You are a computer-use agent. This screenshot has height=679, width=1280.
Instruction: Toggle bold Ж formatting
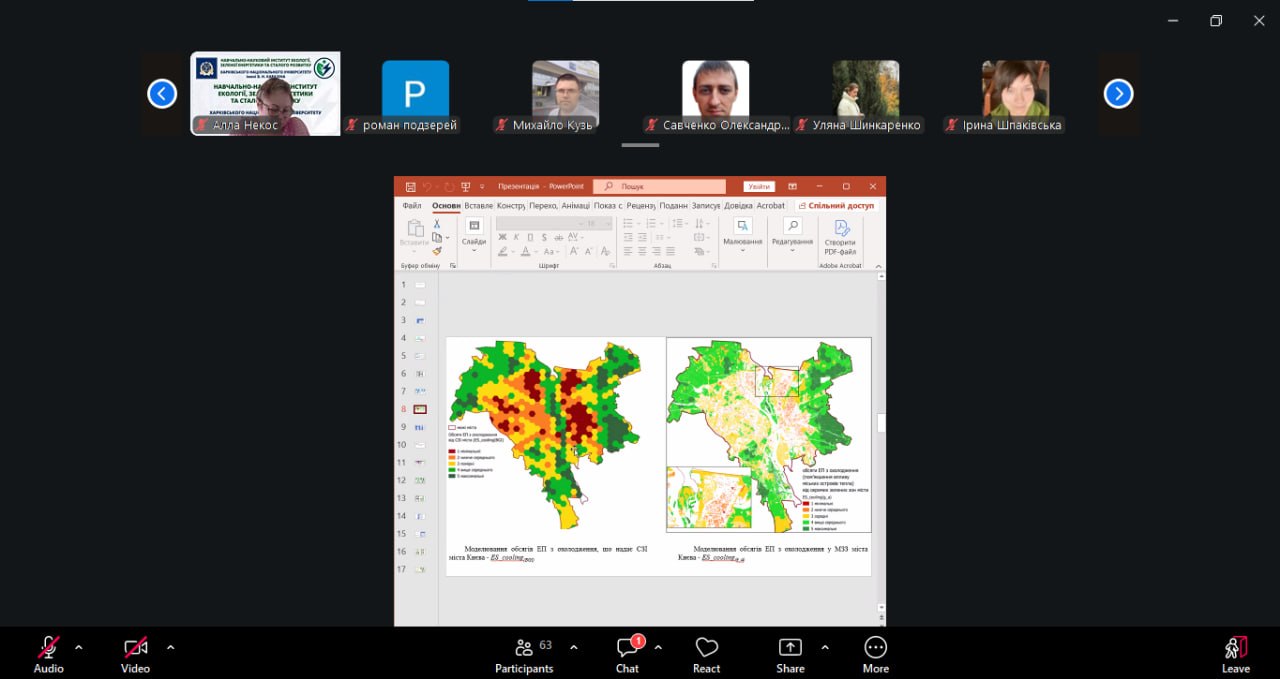[x=503, y=237]
